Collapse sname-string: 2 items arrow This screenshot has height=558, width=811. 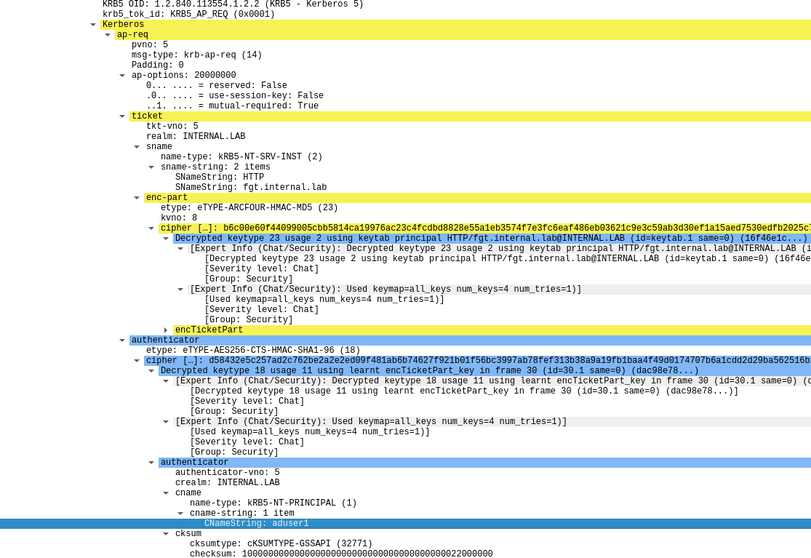coord(151,167)
